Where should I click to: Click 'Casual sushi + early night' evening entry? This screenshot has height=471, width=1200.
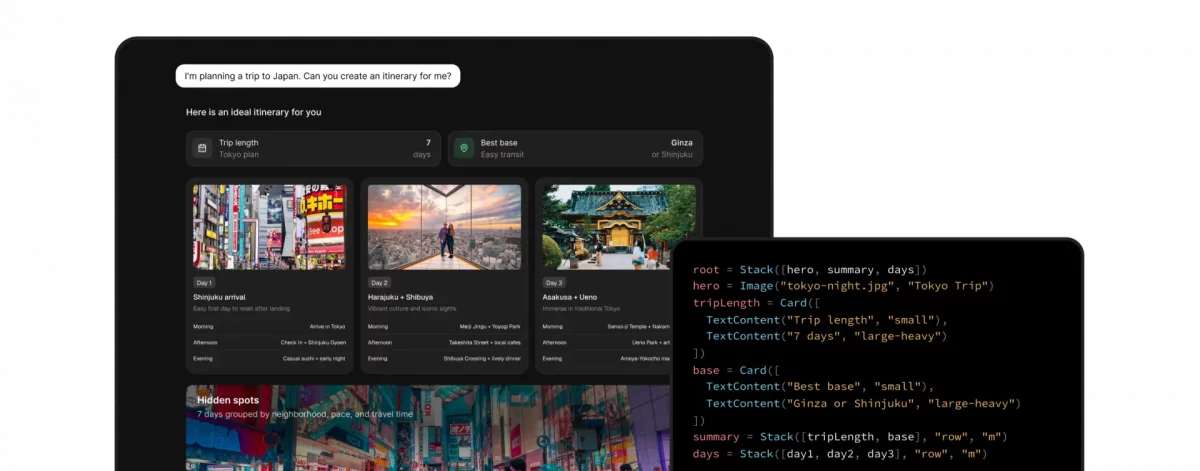point(314,358)
